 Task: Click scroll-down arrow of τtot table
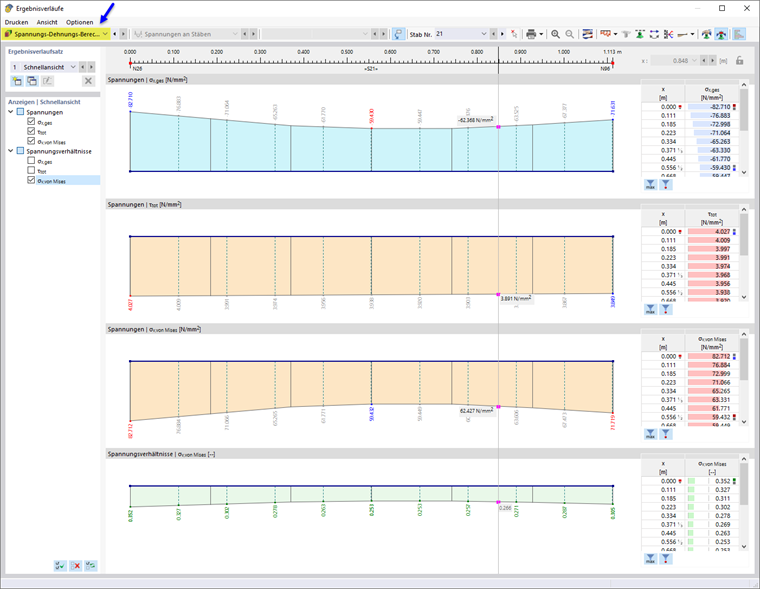pyautogui.click(x=744, y=297)
